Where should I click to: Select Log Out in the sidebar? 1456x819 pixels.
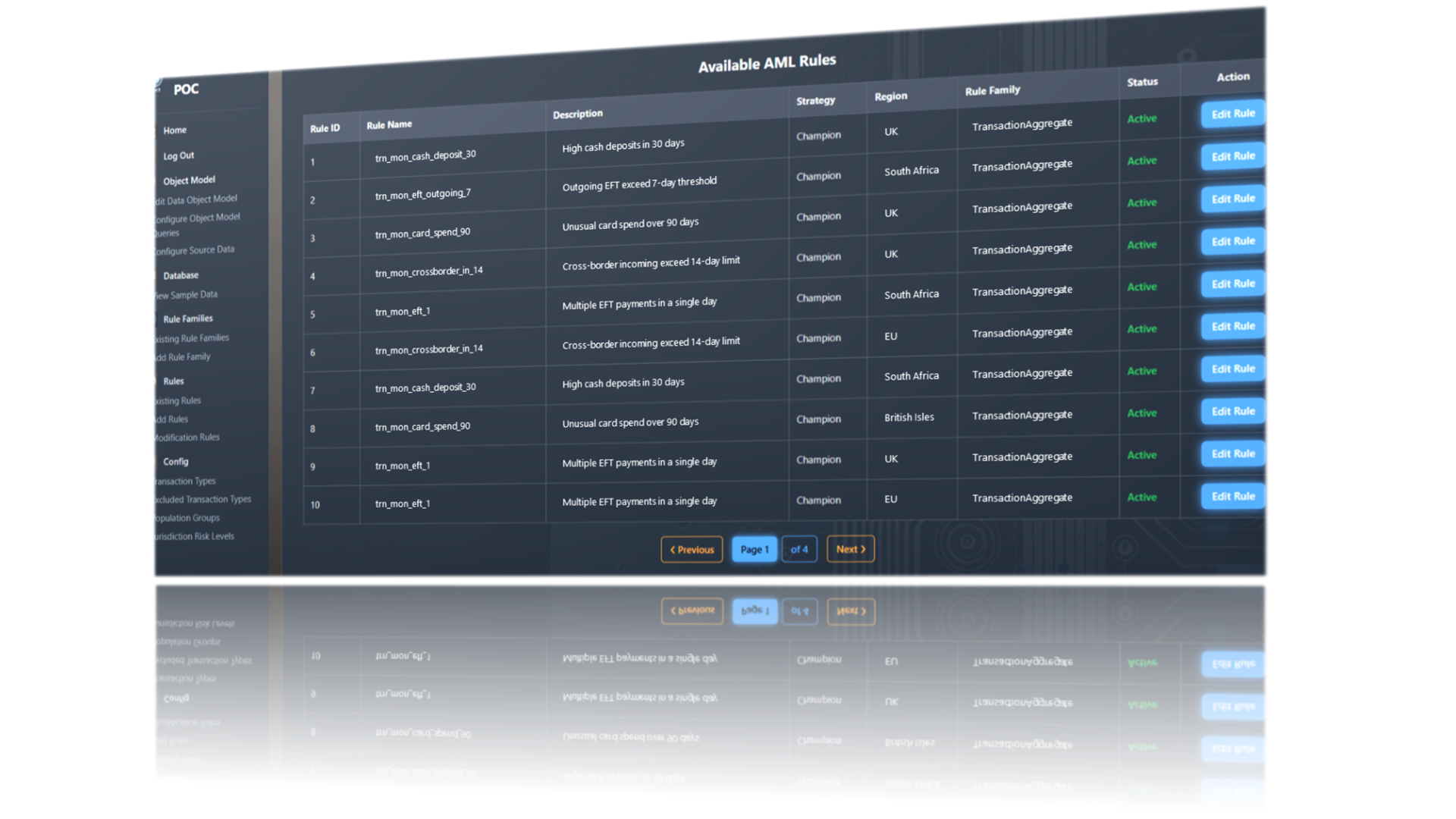point(178,155)
